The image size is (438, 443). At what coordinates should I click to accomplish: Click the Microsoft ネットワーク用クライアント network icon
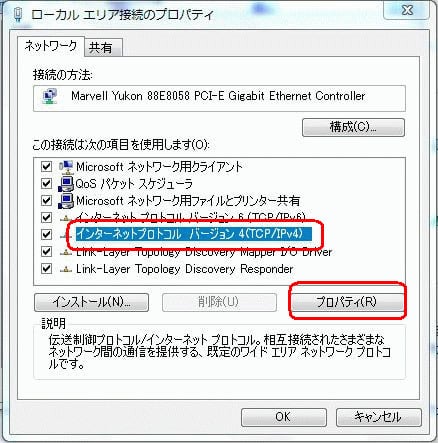(66, 166)
